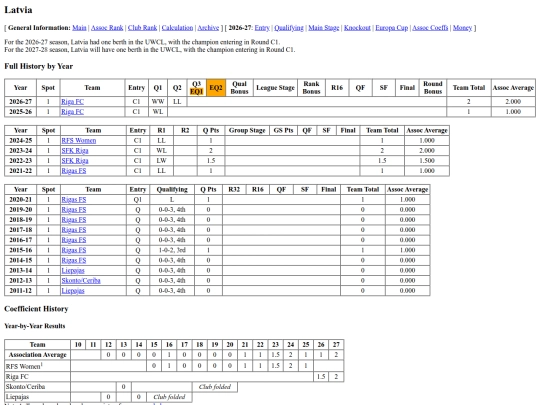Go to the Main Stage page

click(x=323, y=28)
